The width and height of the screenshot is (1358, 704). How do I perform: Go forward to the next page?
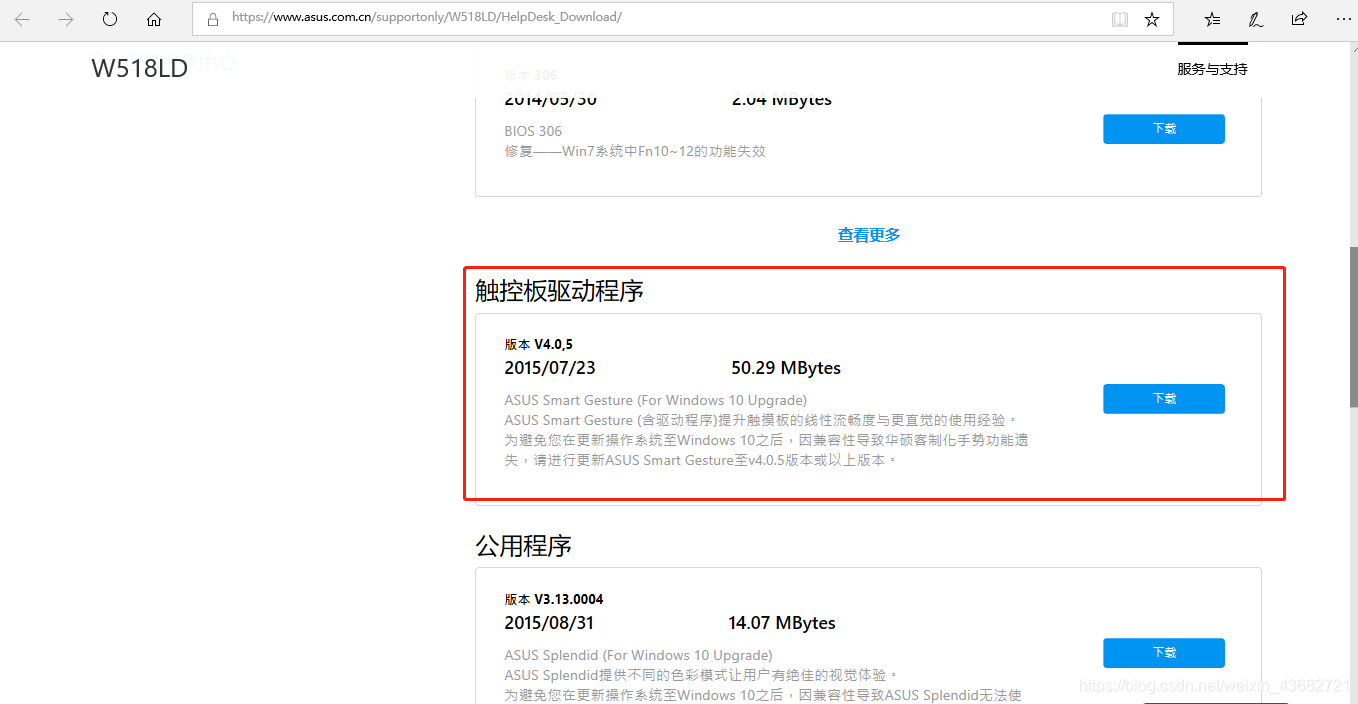click(x=66, y=19)
